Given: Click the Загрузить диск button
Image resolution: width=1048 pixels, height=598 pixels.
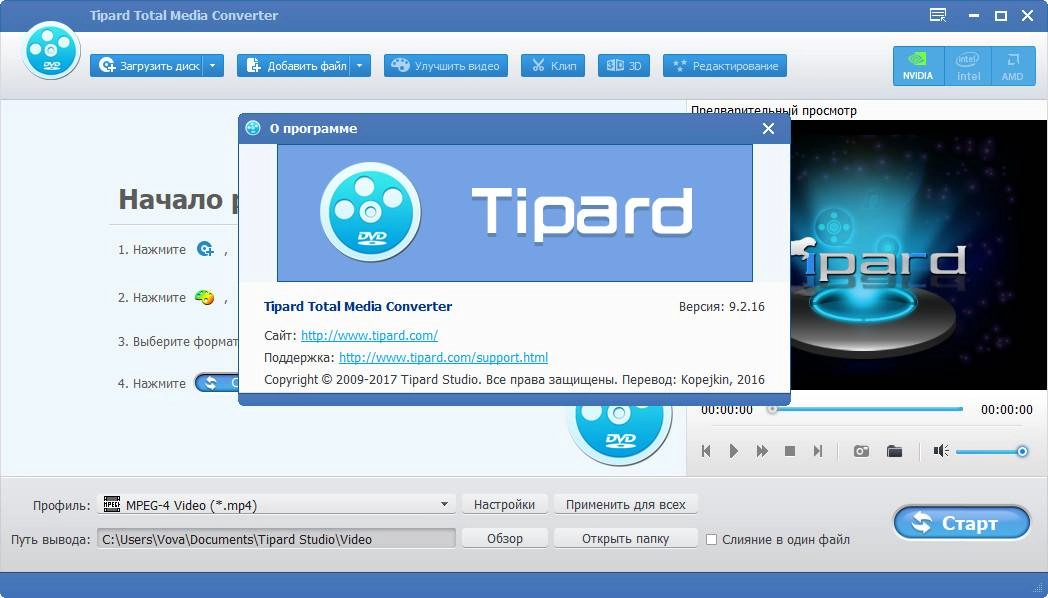Looking at the screenshot, I should click(146, 65).
